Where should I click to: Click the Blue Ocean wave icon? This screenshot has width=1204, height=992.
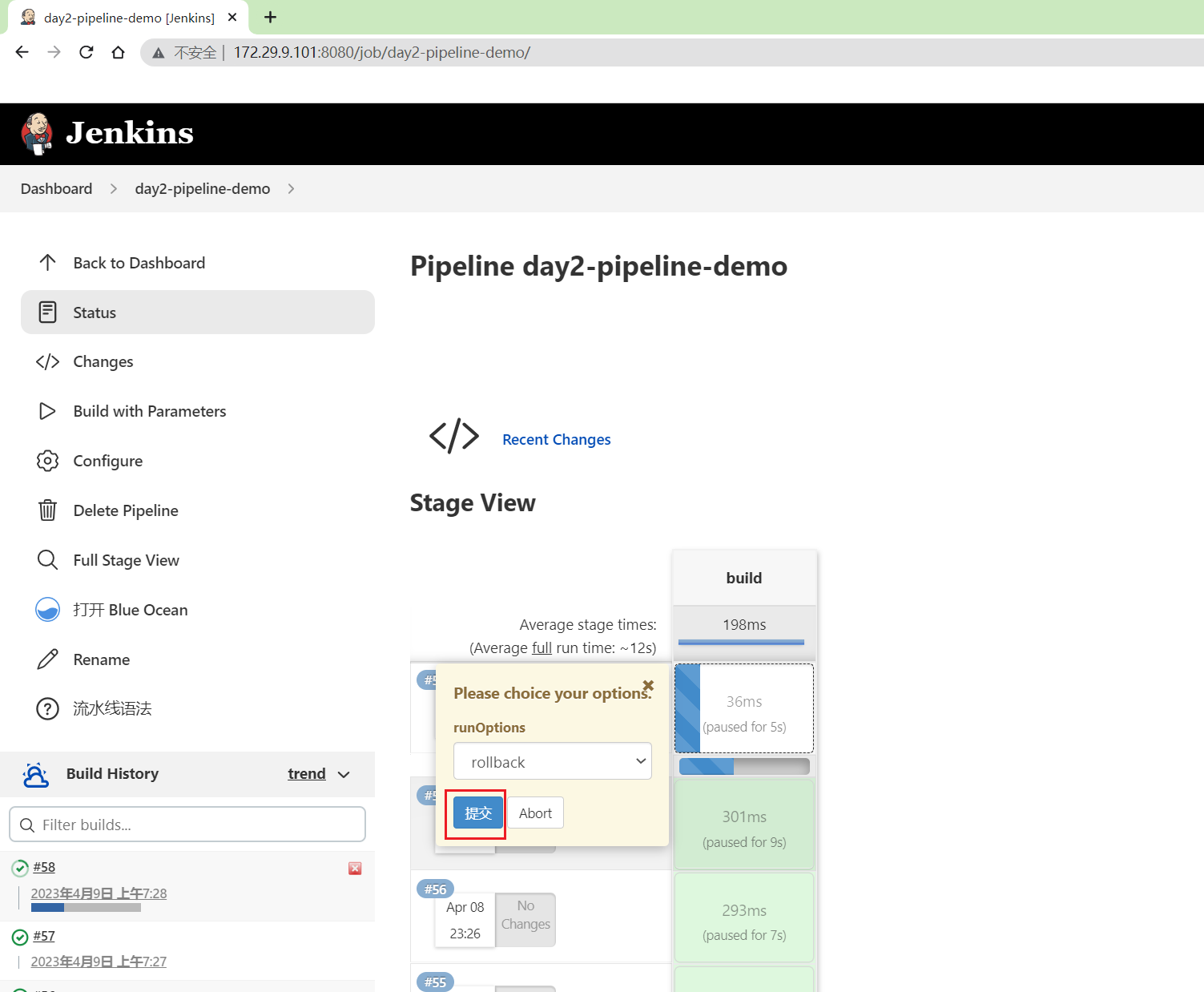[47, 610]
